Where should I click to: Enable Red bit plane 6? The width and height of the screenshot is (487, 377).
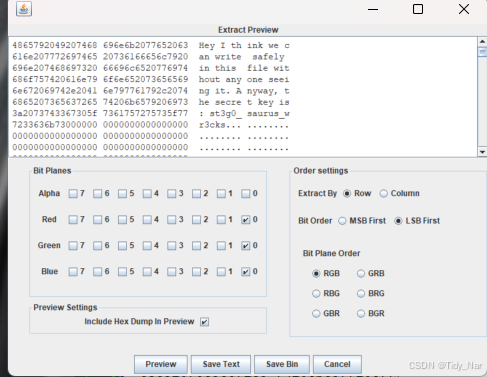[x=97, y=220]
